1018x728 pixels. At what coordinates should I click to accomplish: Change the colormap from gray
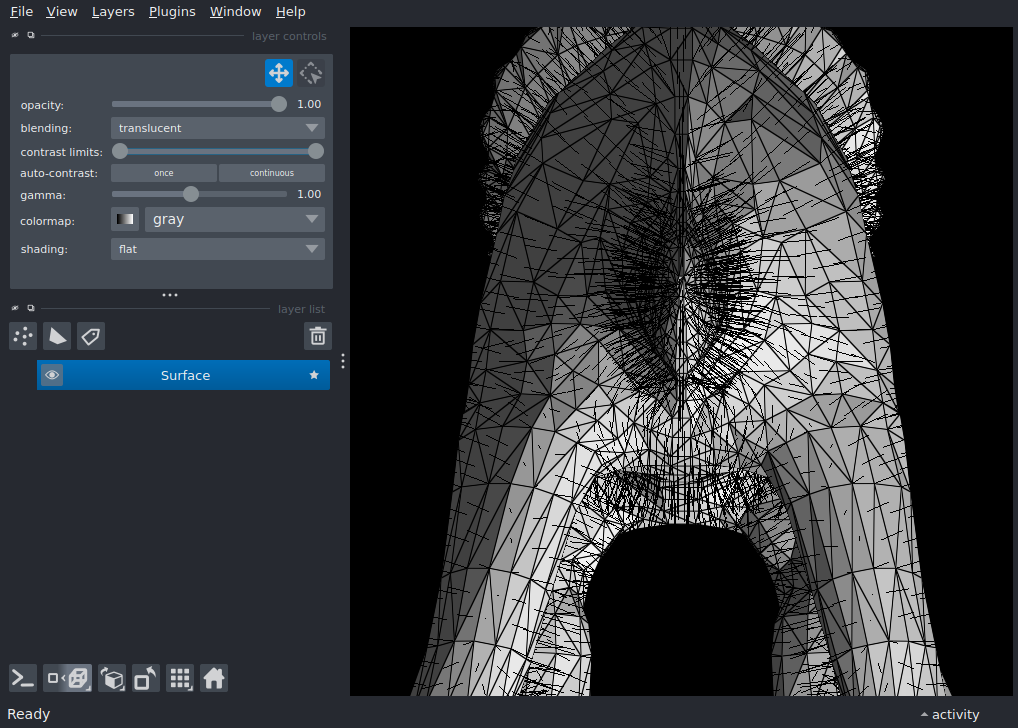point(234,219)
